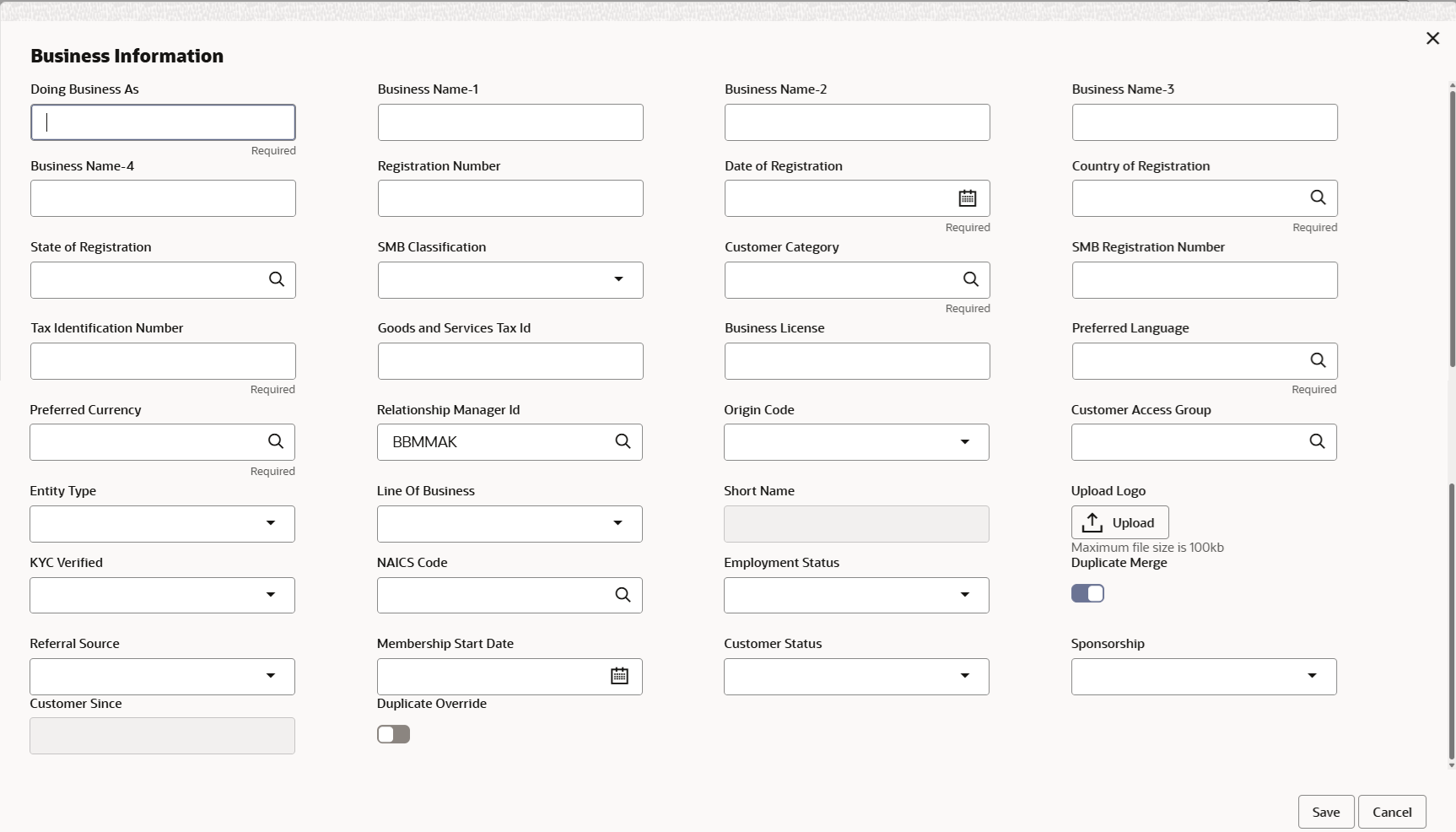The width and height of the screenshot is (1456, 832).
Task: Open the Customer Category lookup
Action: 970,279
